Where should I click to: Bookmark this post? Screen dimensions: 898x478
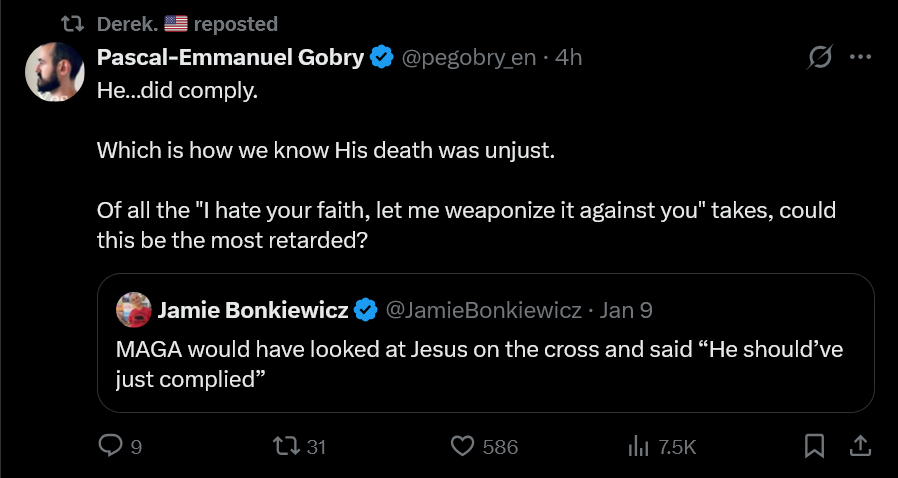(815, 447)
